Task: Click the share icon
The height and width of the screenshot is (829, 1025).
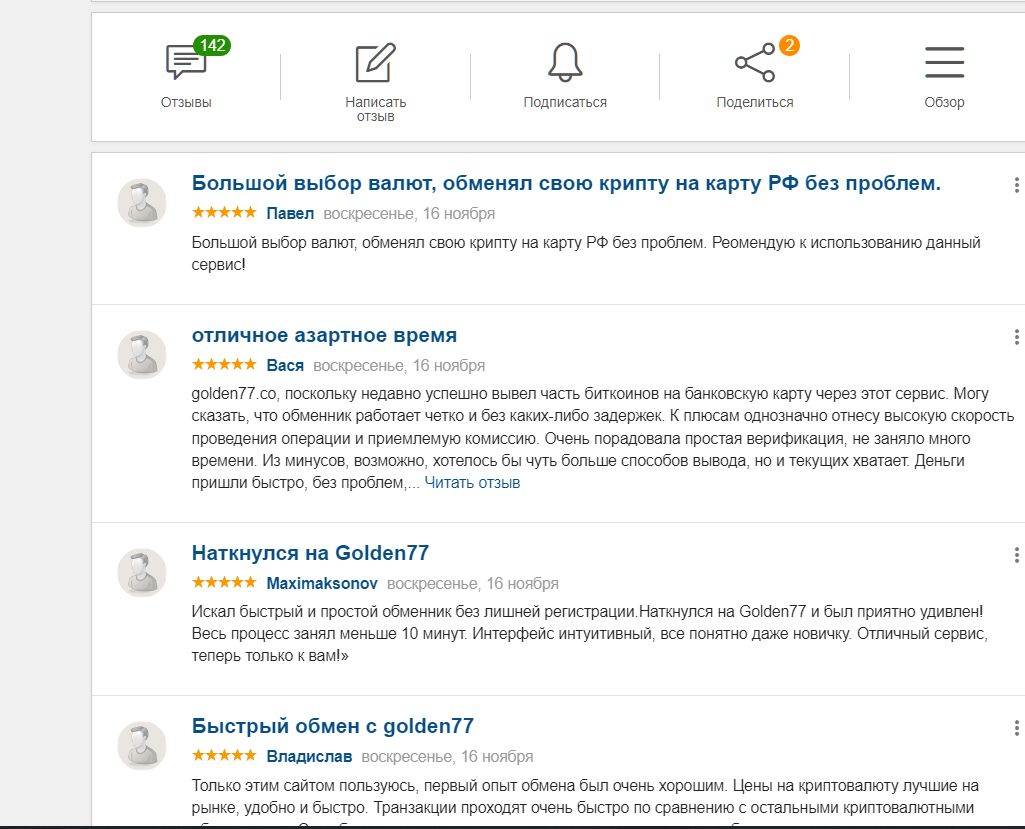Action: [x=755, y=63]
